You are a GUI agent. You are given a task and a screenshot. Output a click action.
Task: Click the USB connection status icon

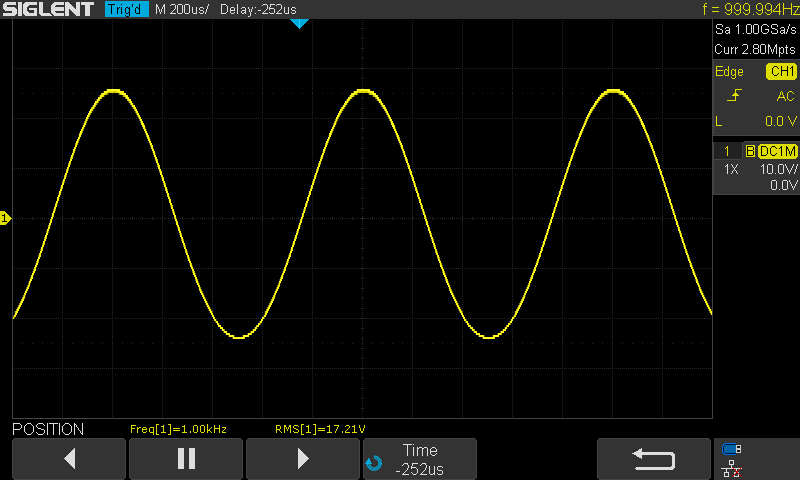[x=732, y=449]
